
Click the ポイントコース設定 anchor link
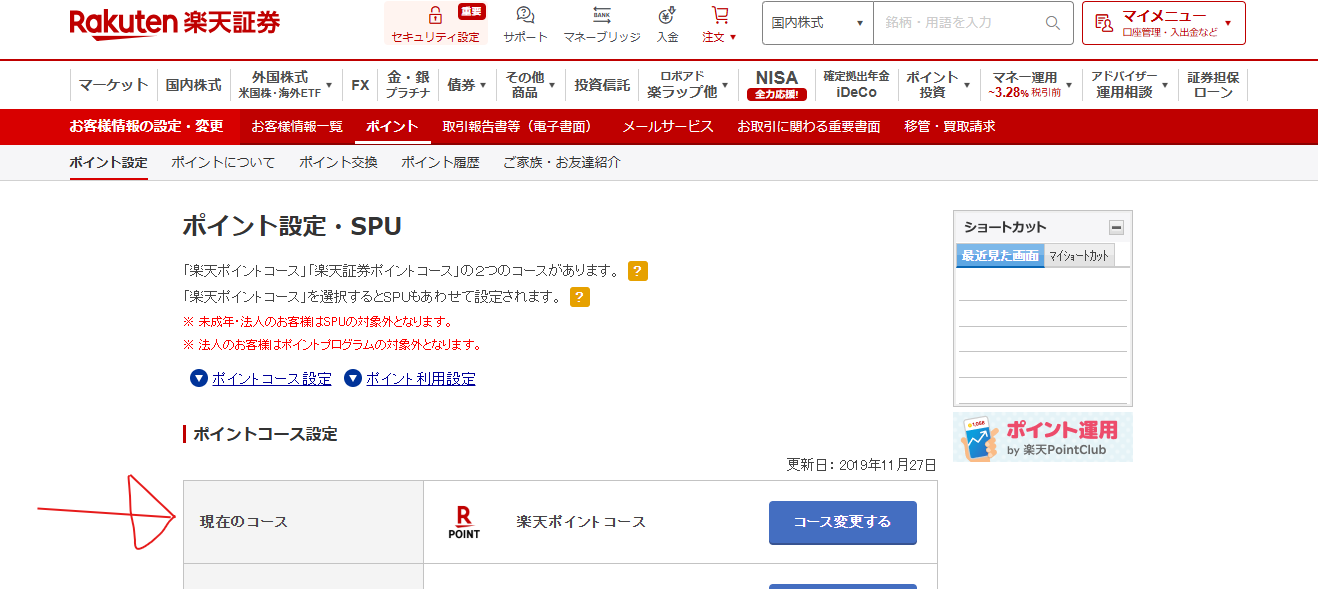271,379
